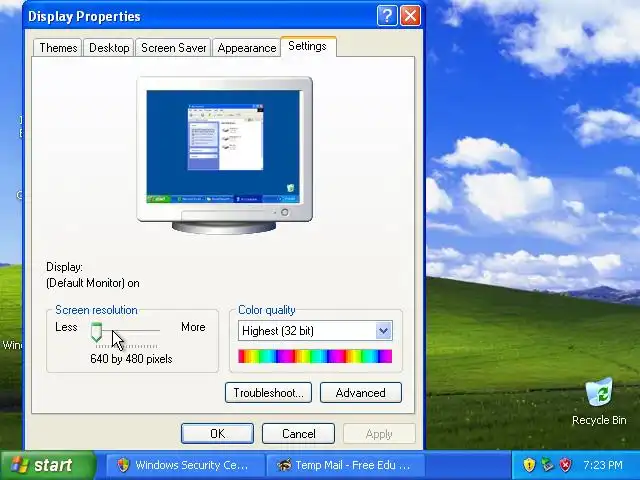The width and height of the screenshot is (640, 480).
Task: Click Cancel to discard changes
Action: tap(298, 433)
